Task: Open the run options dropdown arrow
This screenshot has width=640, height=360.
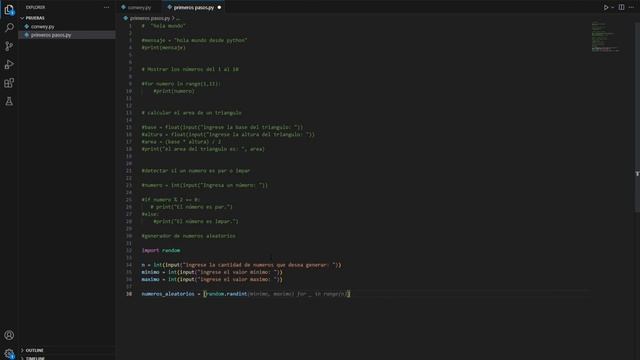Action: pyautogui.click(x=613, y=7)
